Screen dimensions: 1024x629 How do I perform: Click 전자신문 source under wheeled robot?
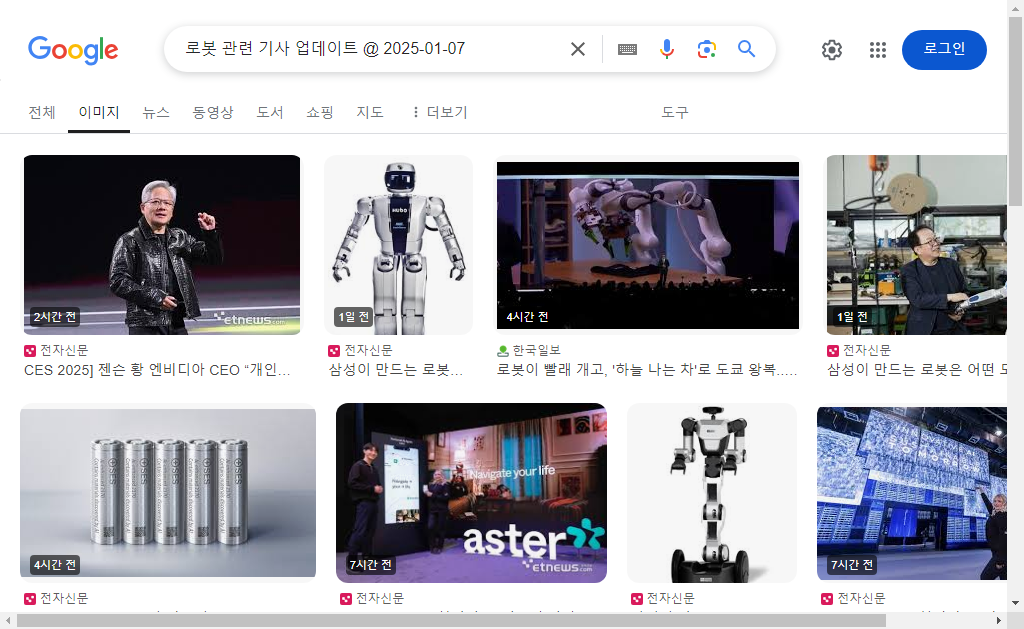671,598
